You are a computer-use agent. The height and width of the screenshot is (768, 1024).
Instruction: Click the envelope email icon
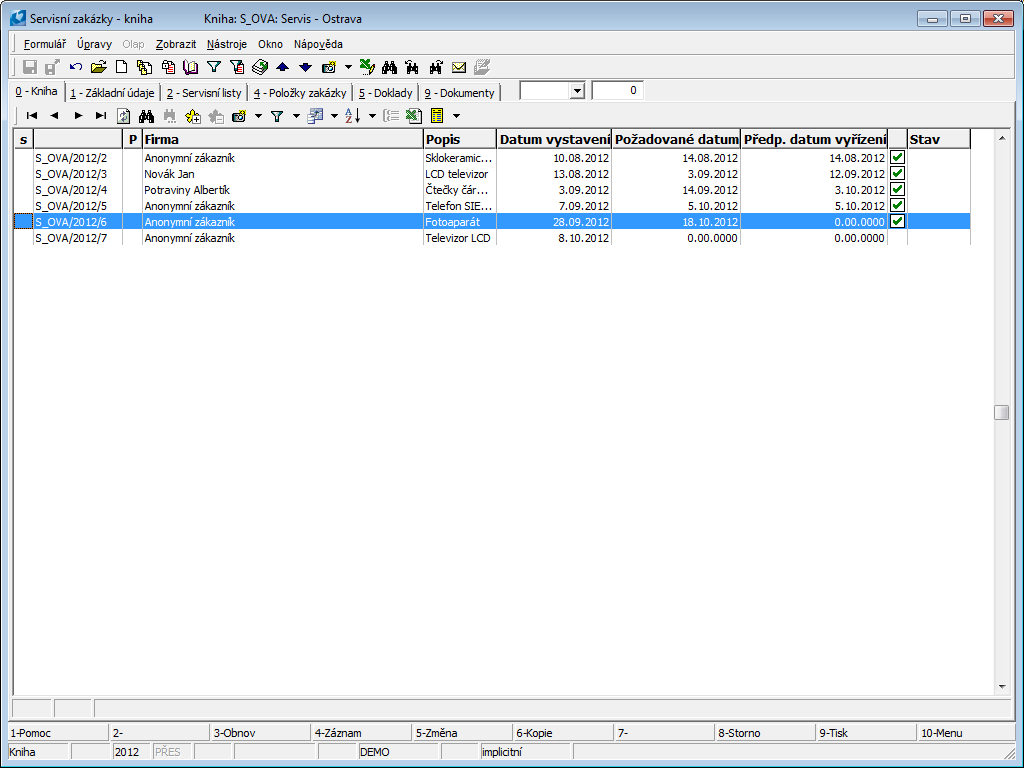[459, 67]
